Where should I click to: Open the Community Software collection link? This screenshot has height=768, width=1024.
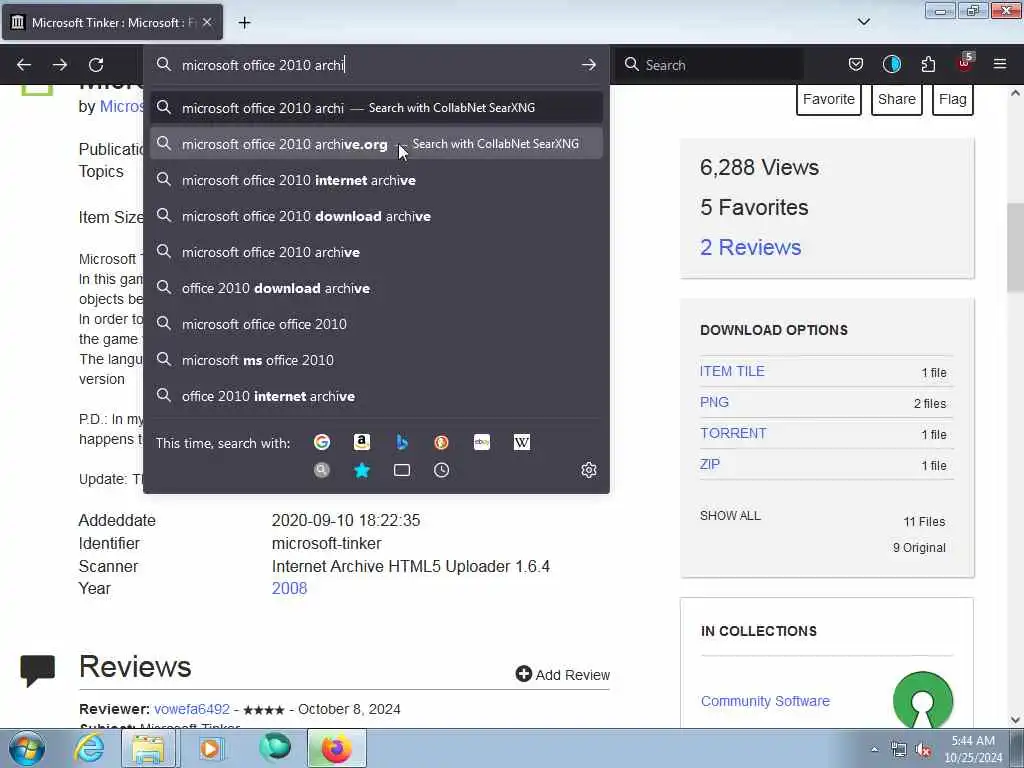coord(765,701)
